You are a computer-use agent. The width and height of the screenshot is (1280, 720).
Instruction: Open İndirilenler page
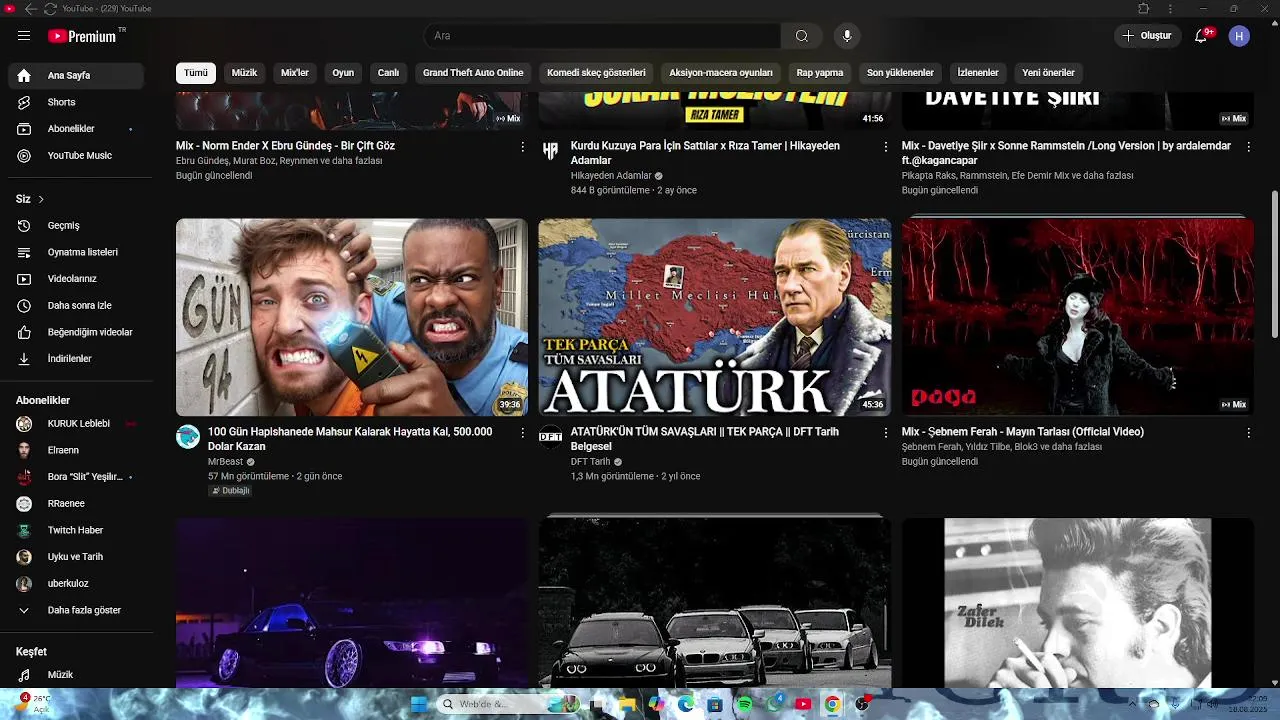click(x=76, y=358)
